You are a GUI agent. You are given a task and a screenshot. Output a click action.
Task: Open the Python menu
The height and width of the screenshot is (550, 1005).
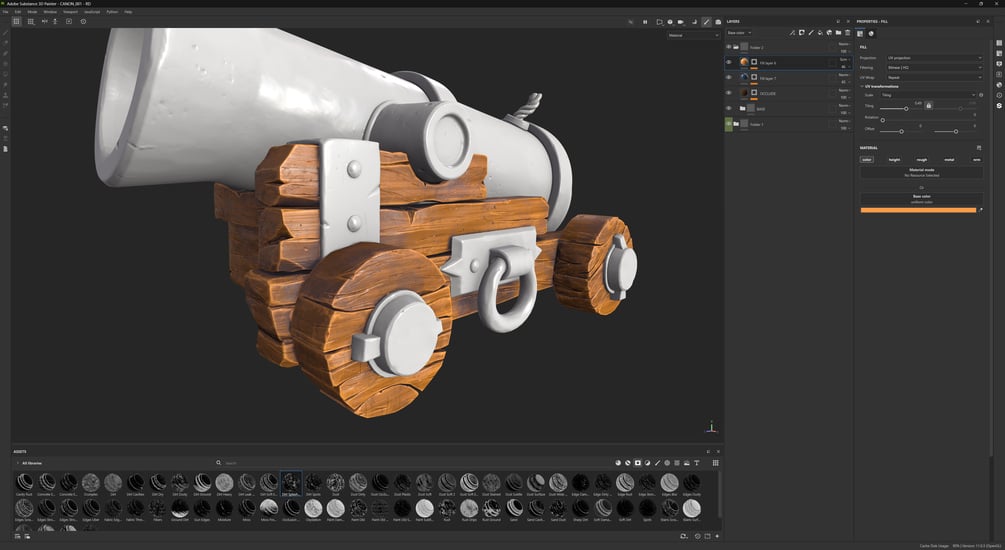coord(112,12)
